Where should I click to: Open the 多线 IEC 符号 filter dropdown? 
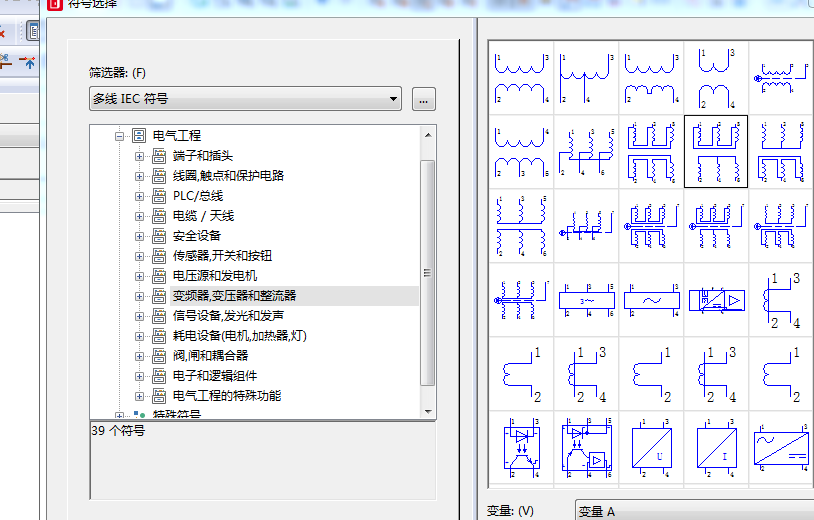[x=244, y=98]
